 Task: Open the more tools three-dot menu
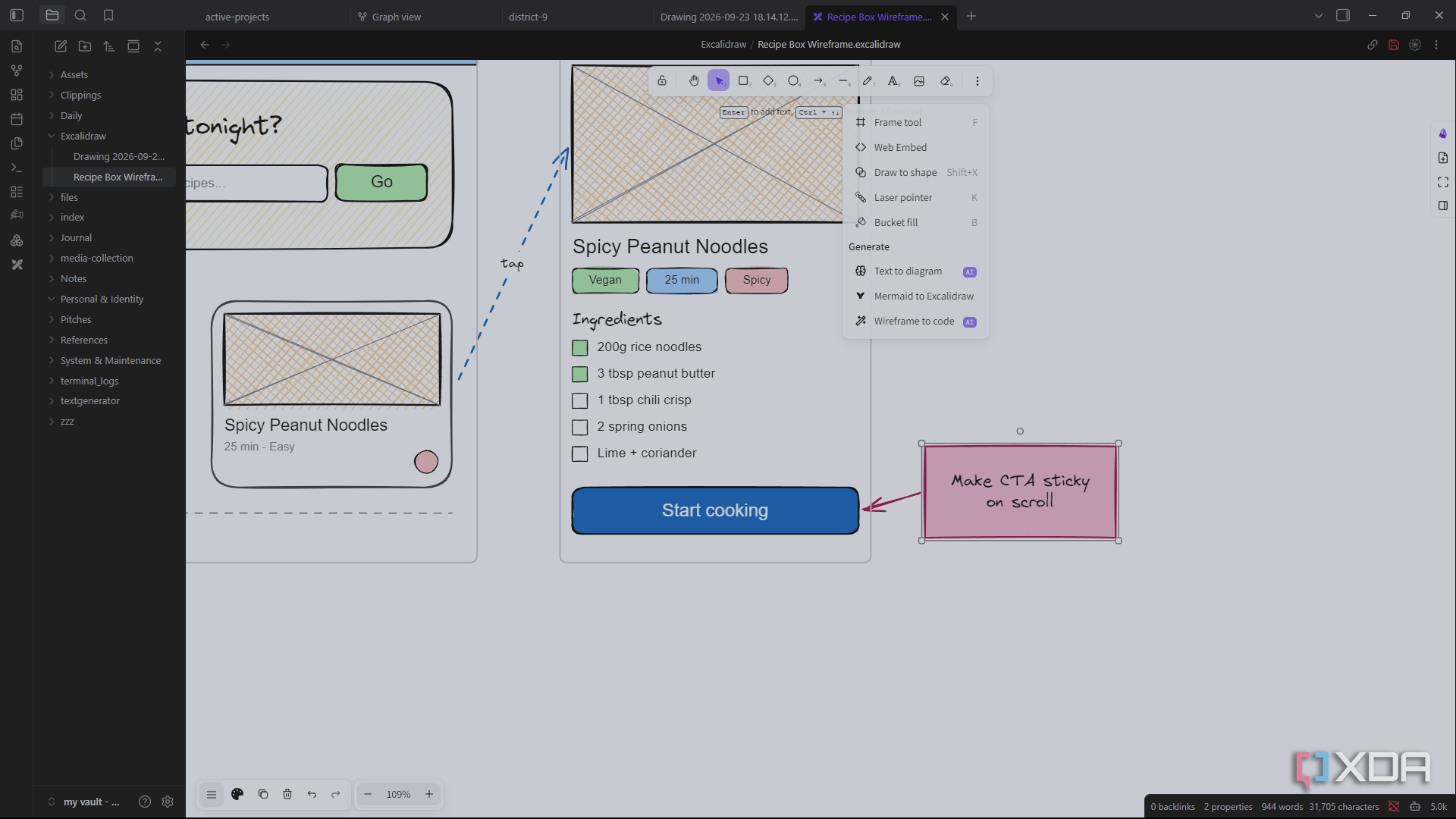977,81
